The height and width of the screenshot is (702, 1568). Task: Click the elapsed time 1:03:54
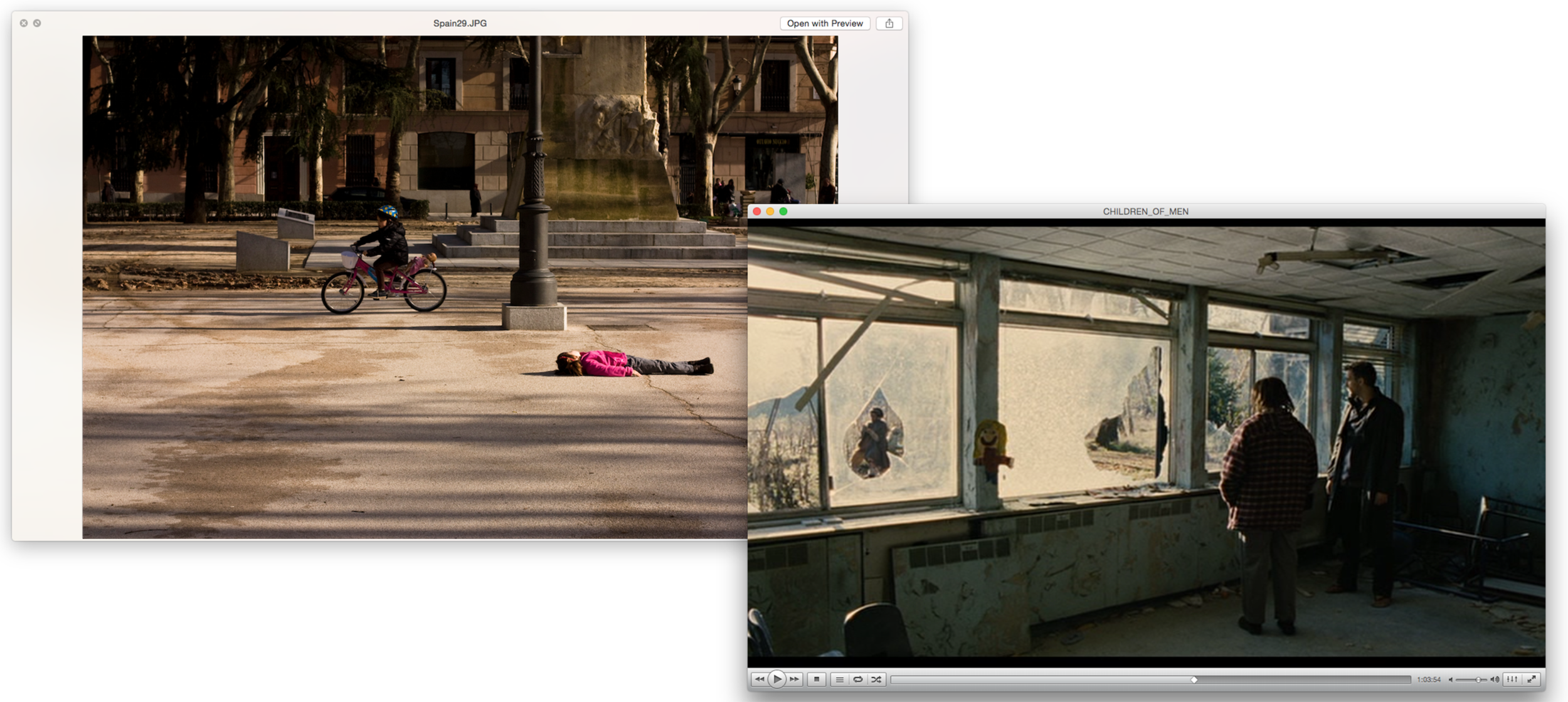1429,679
